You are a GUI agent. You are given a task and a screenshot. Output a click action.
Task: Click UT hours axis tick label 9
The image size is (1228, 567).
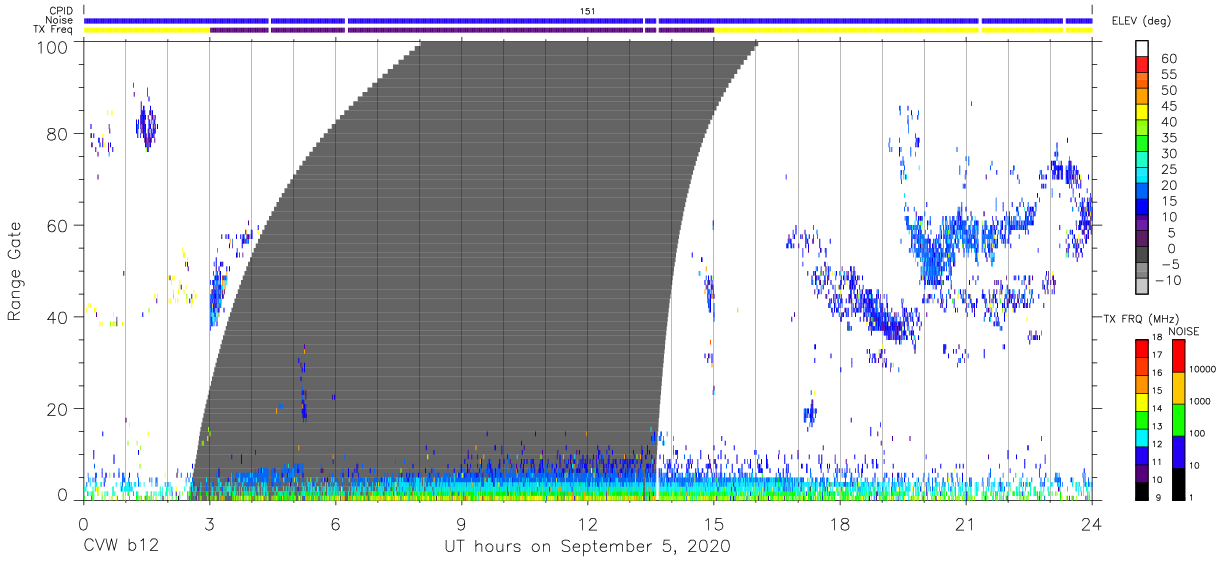(461, 523)
